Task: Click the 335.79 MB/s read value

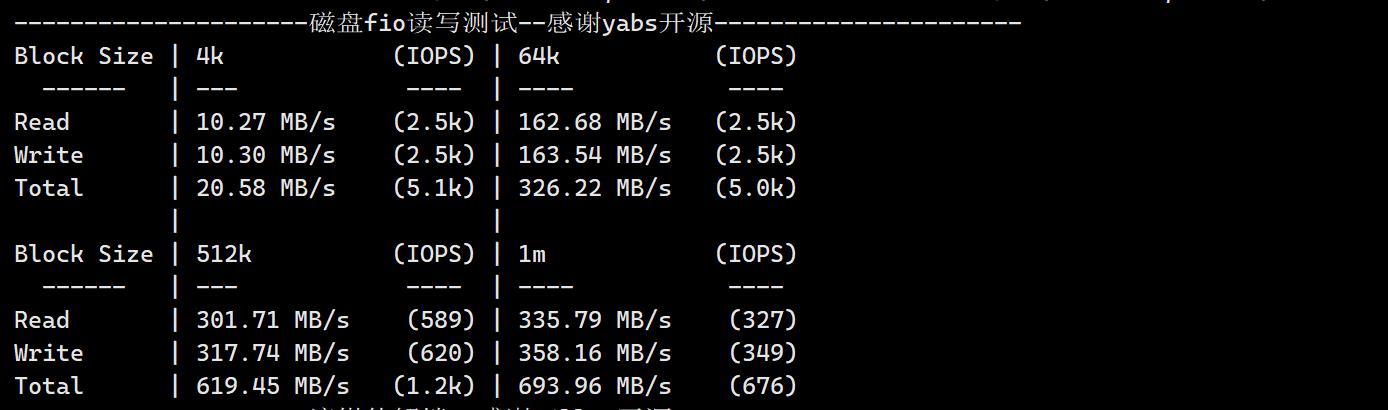Action: [x=594, y=320]
